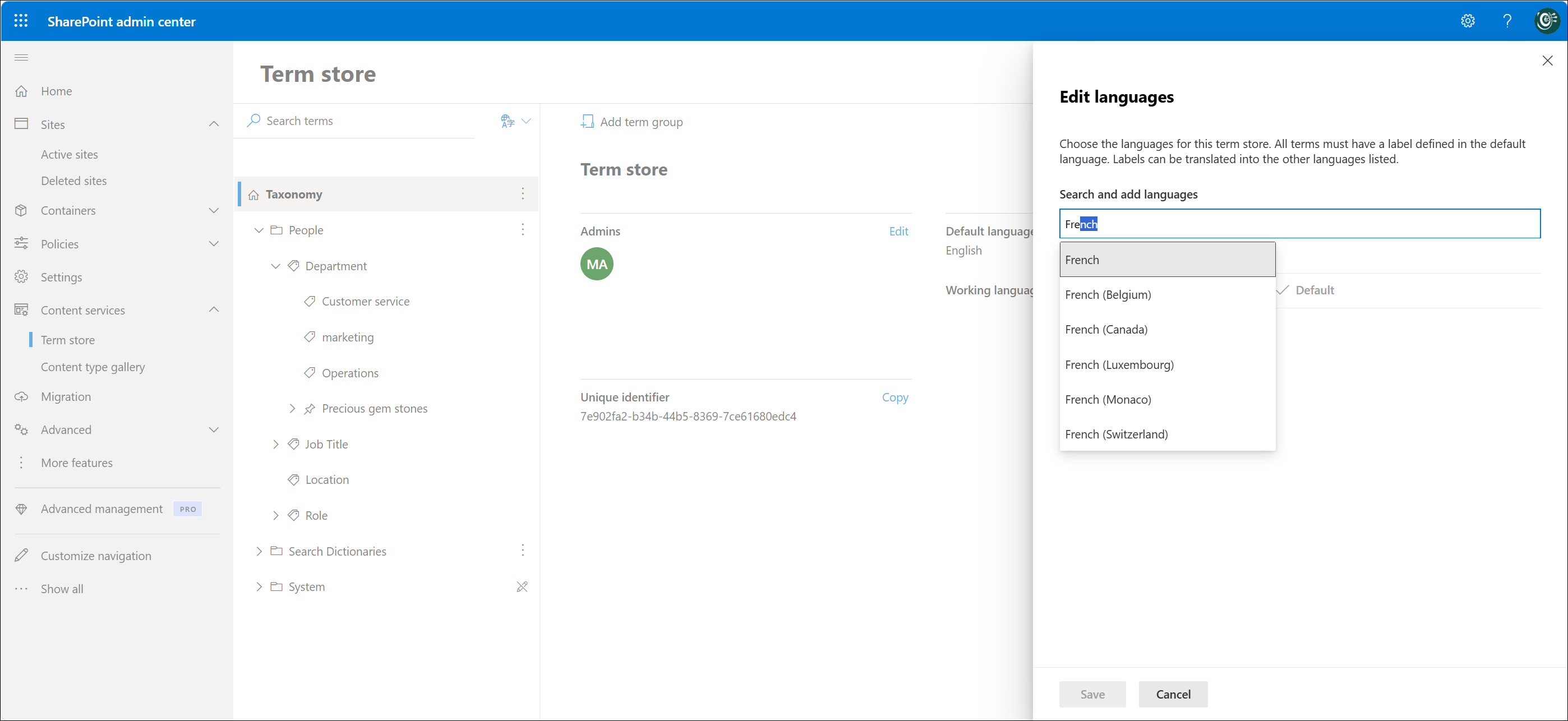Click the Customer service term icon

310,300
